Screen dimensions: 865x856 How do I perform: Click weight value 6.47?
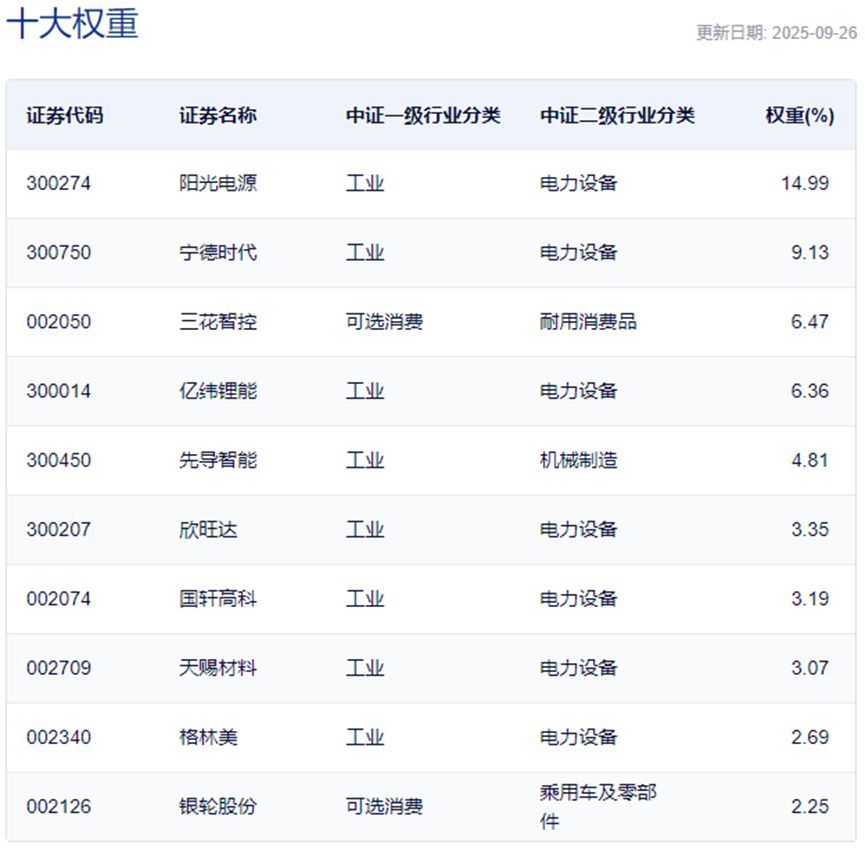point(810,322)
